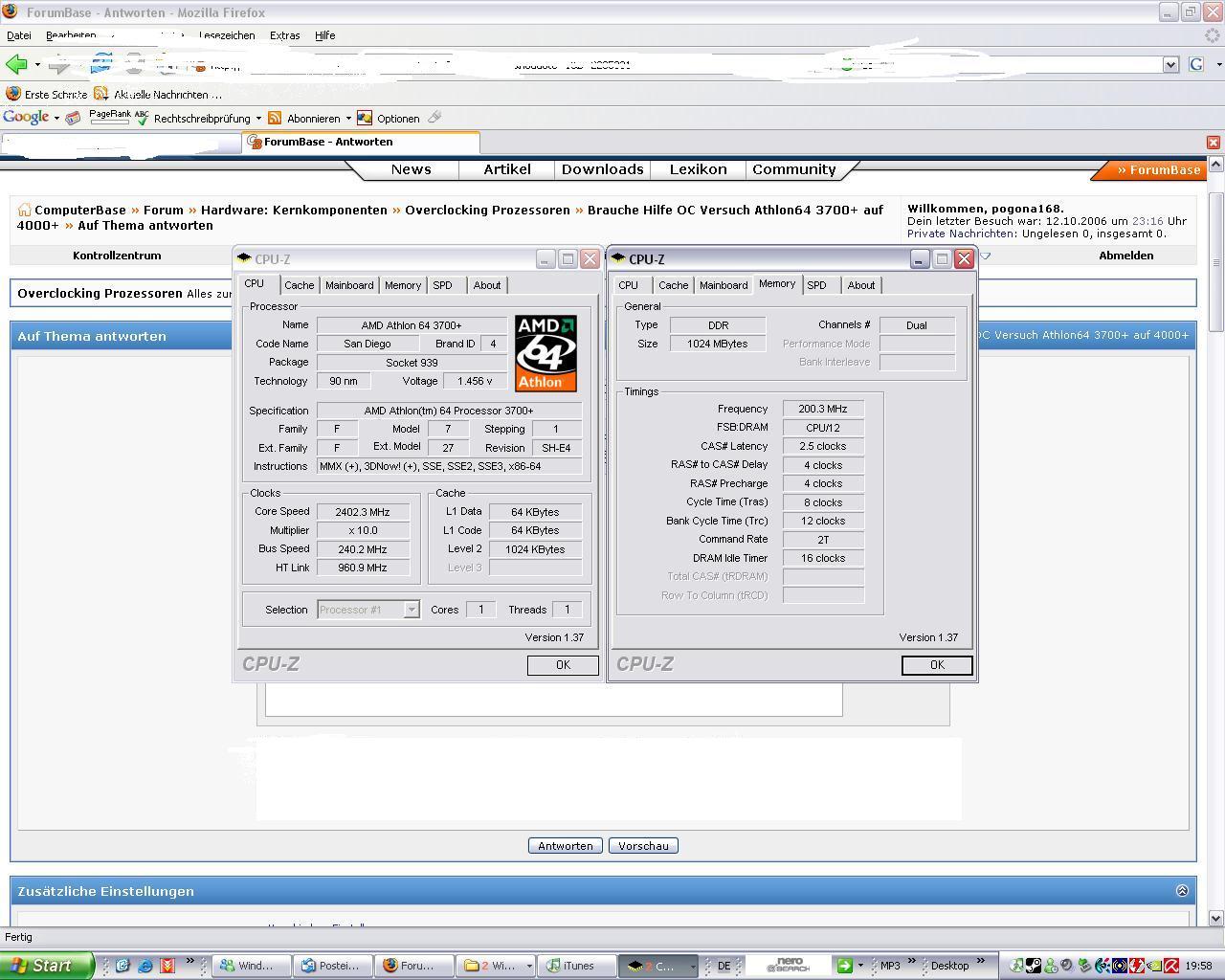
Task: Click the Windows Start button
Action: [46, 966]
